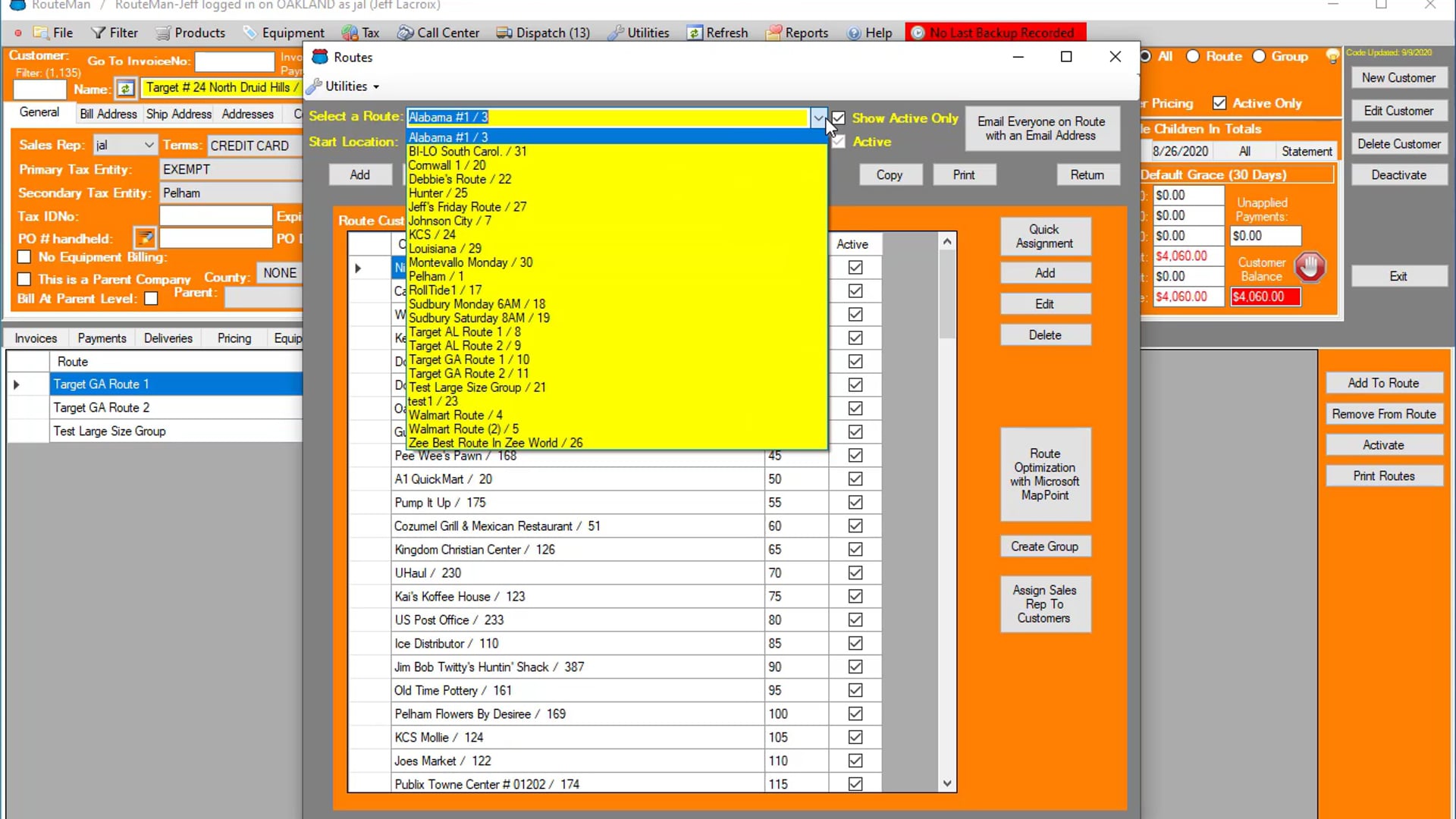
Task: Click the Go To InvoiceNo input field
Action: tap(234, 61)
